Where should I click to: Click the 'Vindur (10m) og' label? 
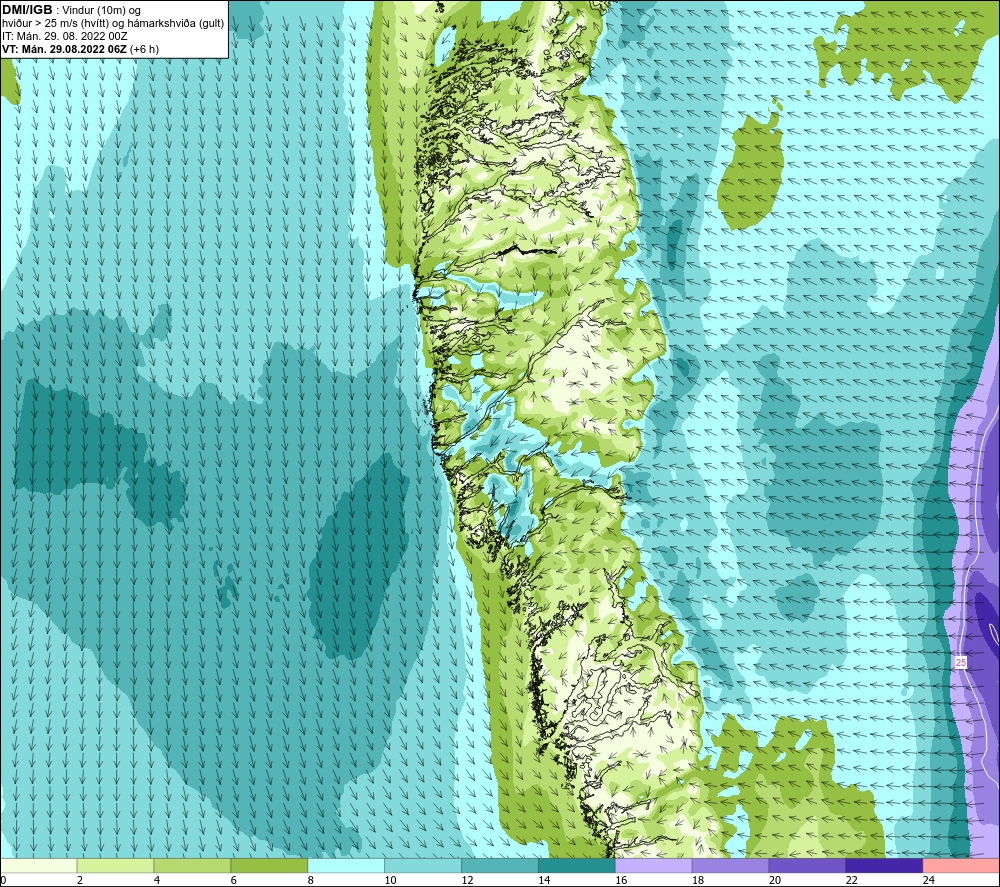[101, 11]
